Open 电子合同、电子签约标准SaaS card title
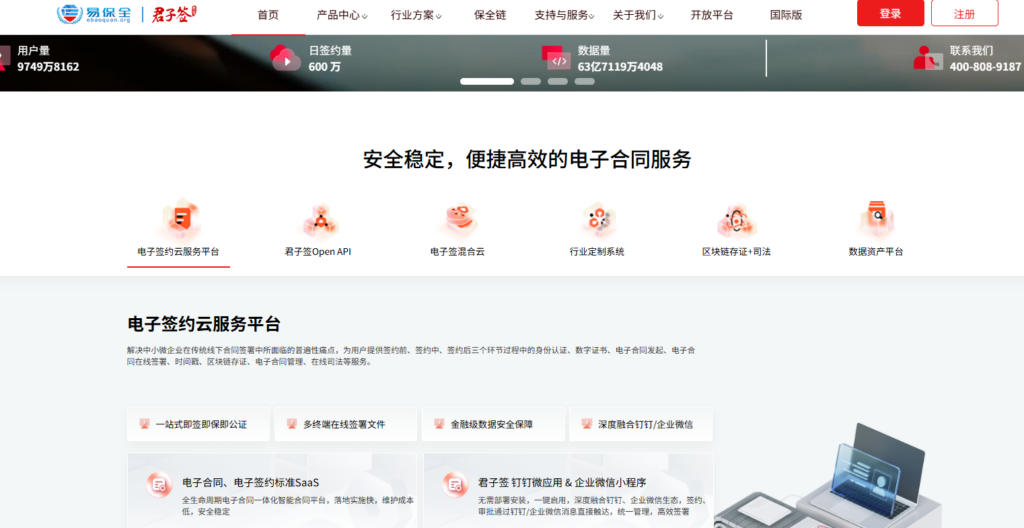This screenshot has height=528, width=1024. click(x=251, y=483)
